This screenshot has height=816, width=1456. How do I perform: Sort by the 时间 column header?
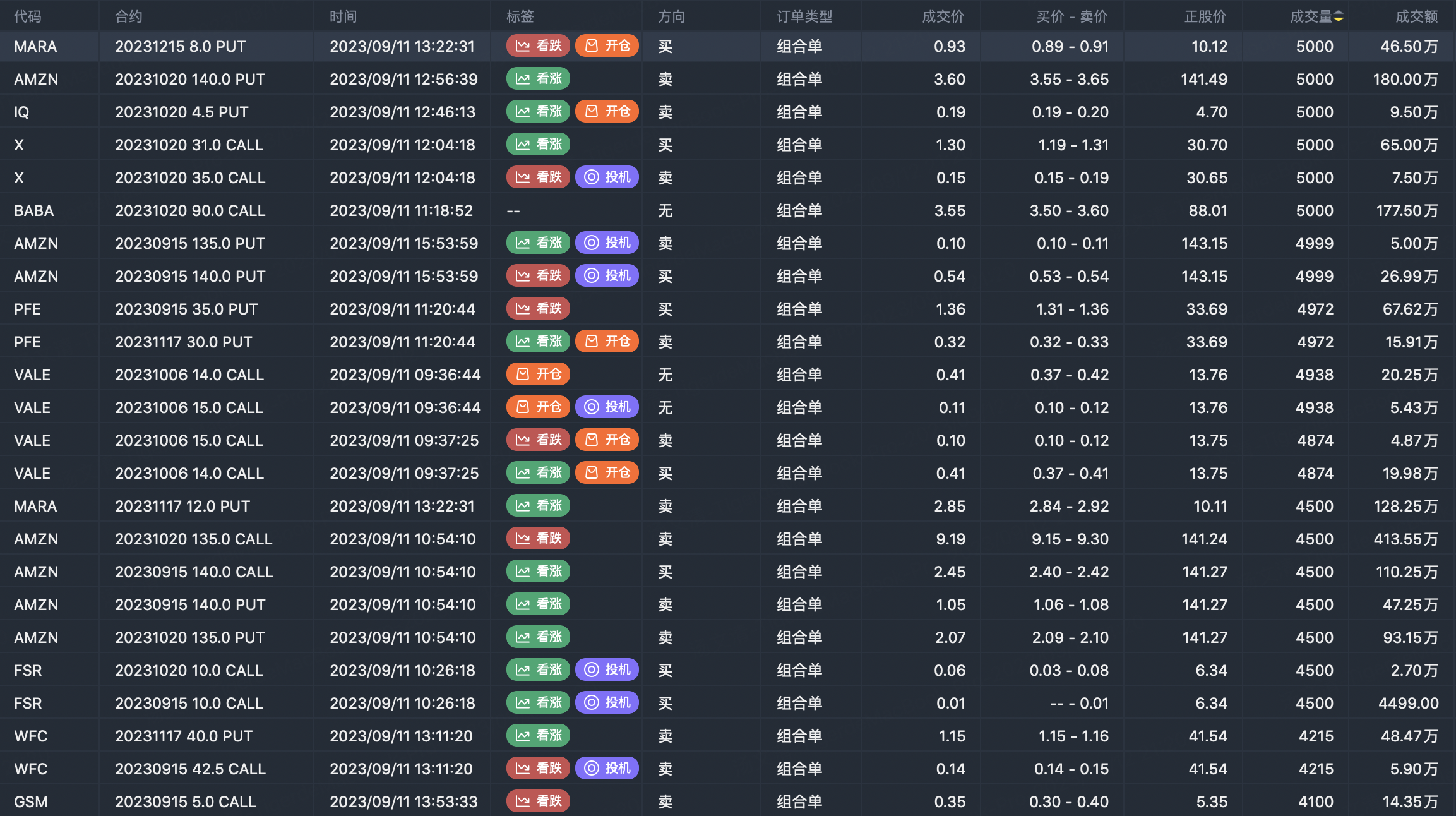pos(343,17)
